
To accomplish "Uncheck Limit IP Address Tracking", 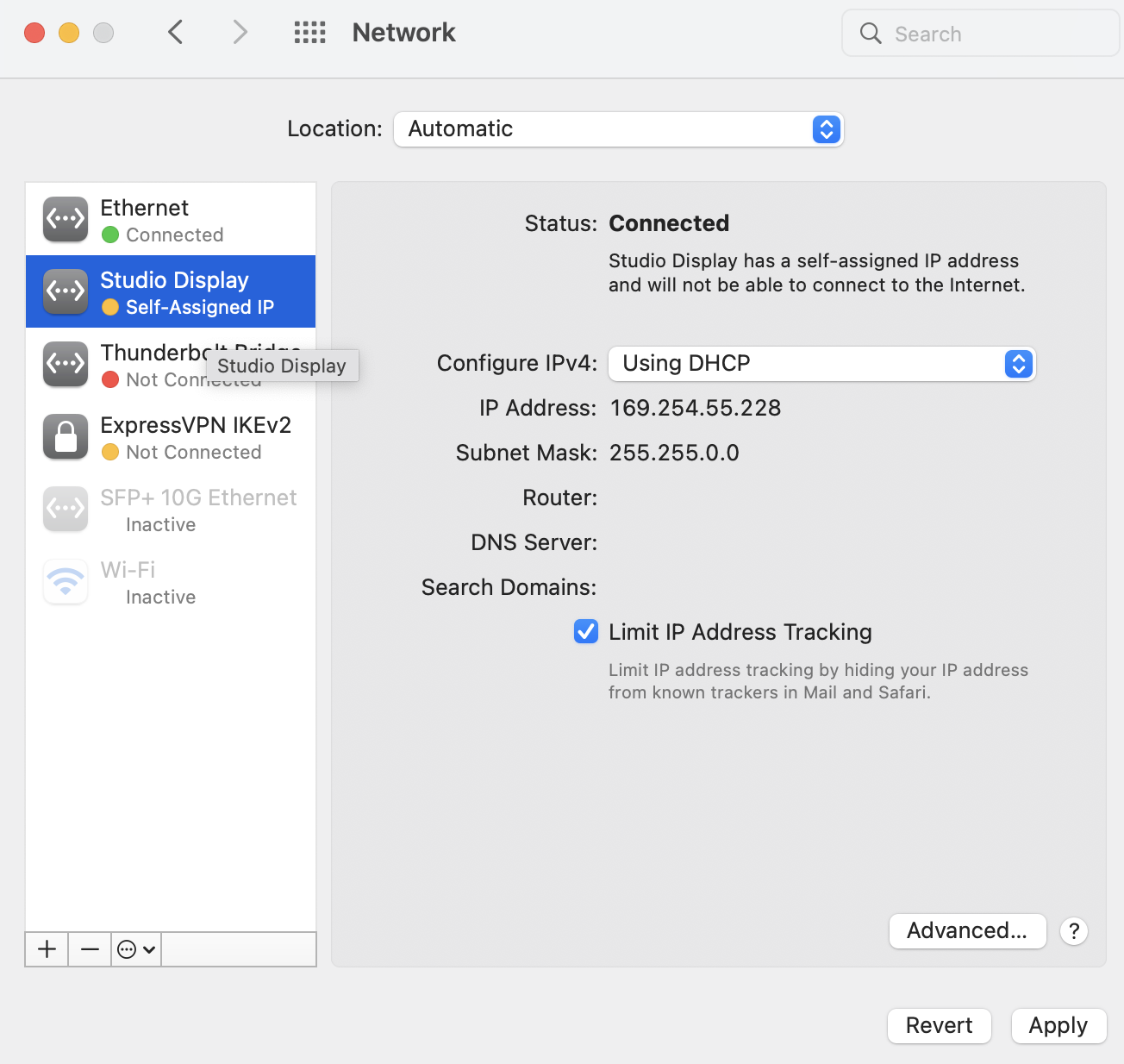I will point(586,631).
